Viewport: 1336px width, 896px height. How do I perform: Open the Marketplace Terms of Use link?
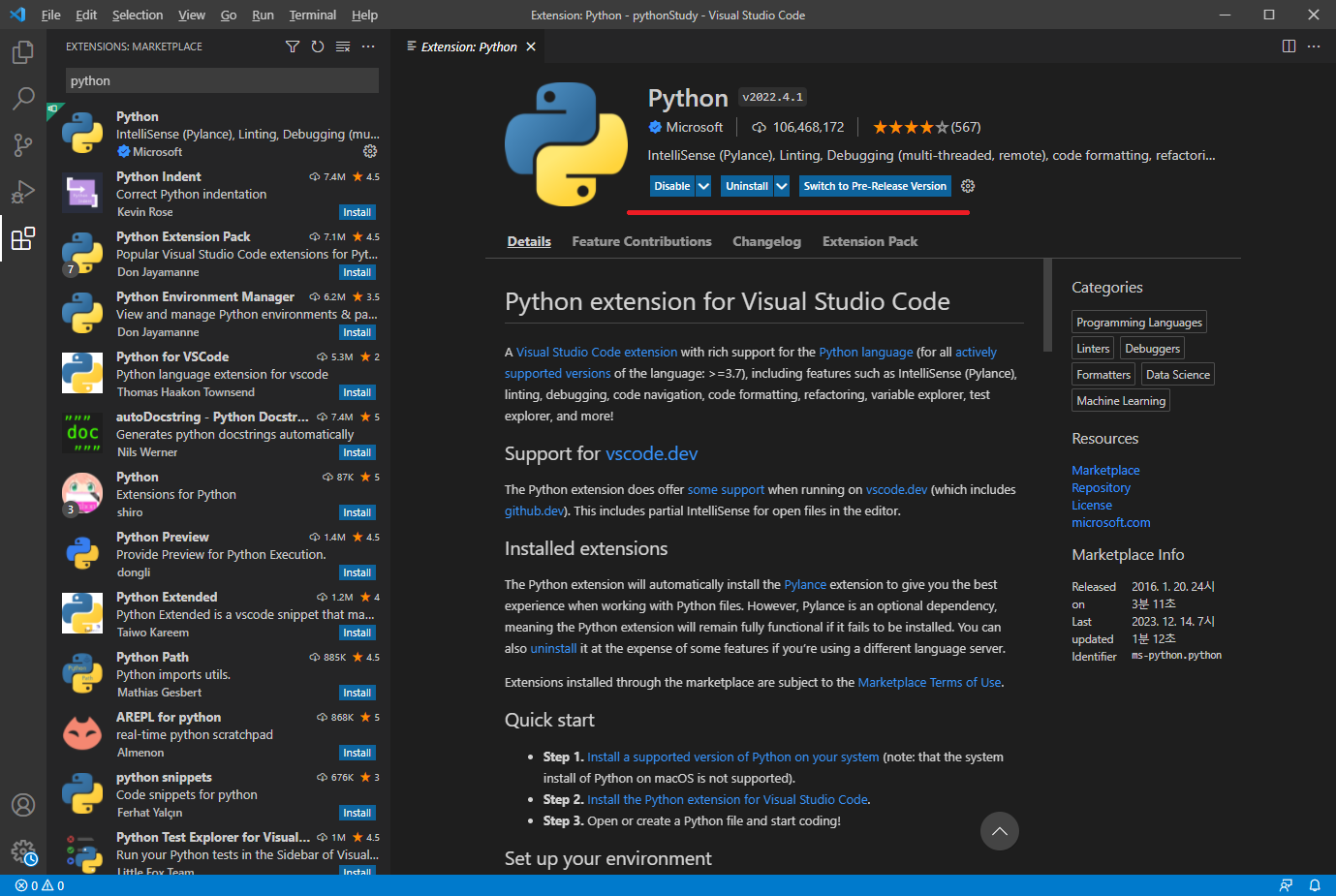click(x=929, y=682)
